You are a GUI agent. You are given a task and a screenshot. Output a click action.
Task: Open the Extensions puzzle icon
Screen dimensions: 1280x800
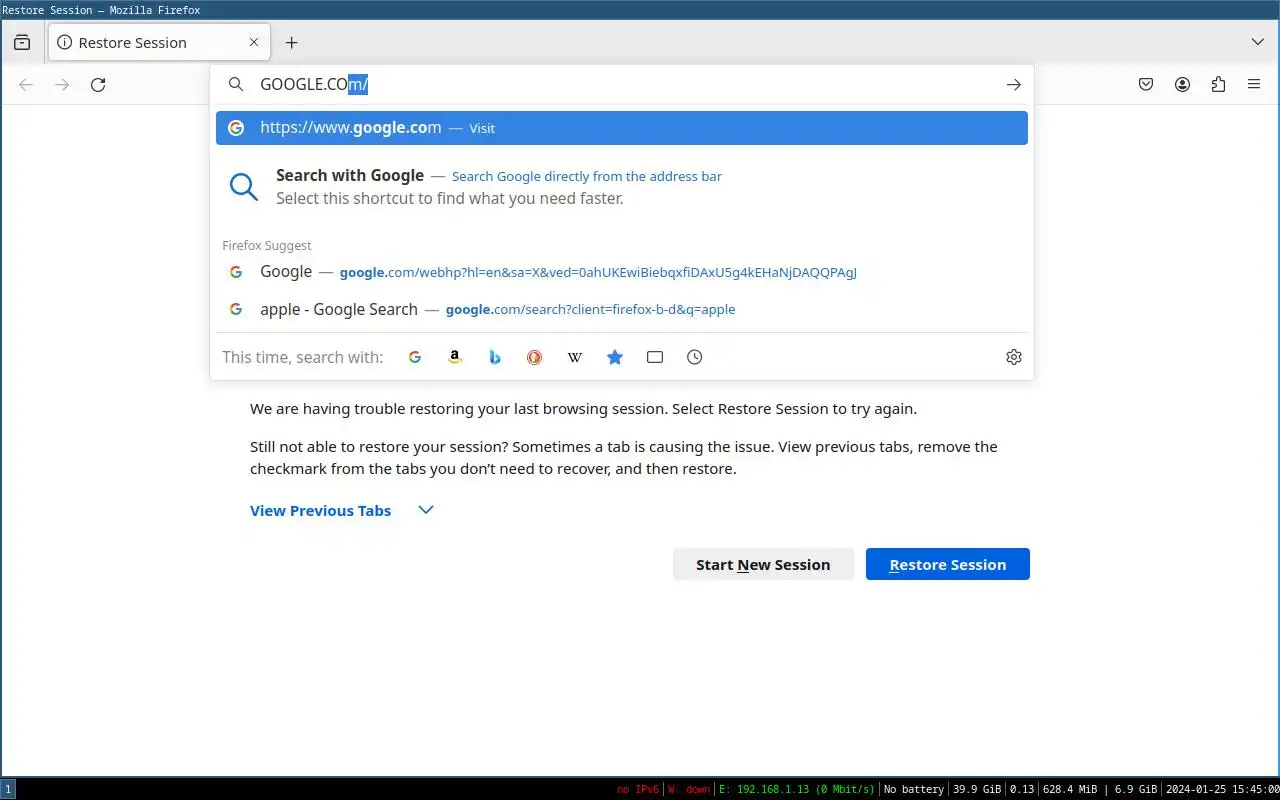click(x=1218, y=85)
